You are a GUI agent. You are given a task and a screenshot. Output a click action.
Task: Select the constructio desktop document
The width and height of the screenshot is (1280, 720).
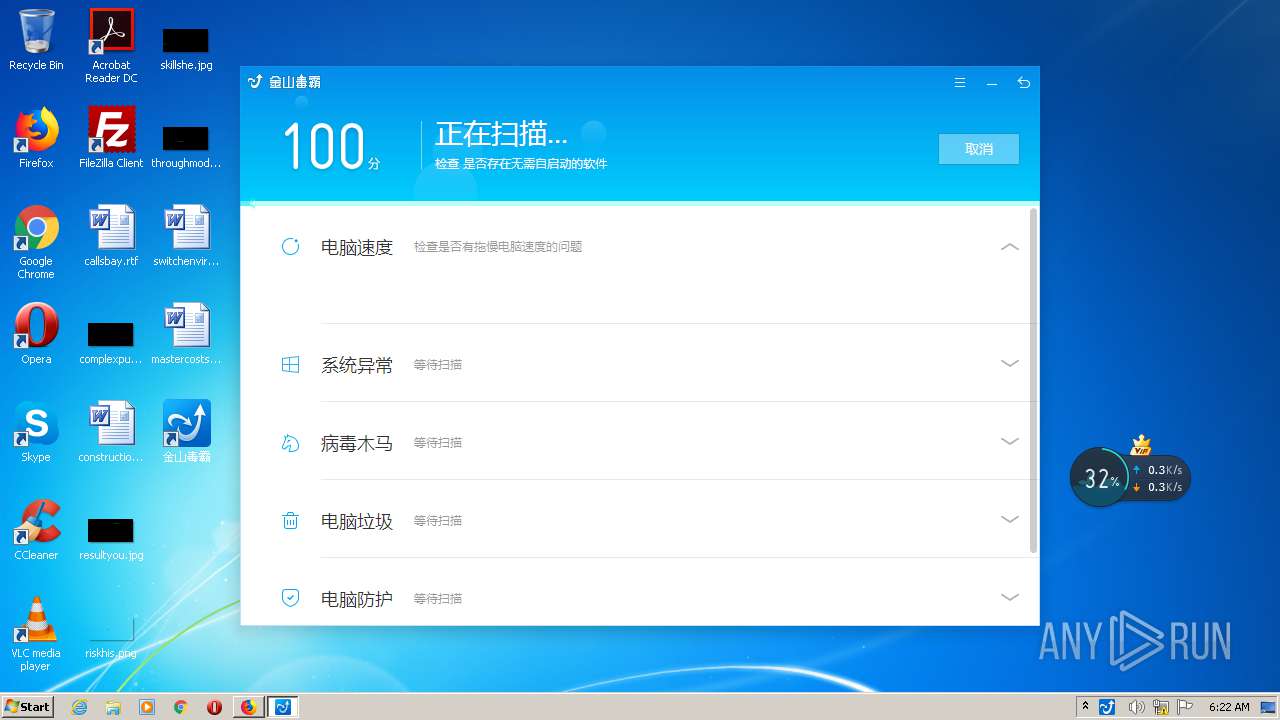coord(111,431)
